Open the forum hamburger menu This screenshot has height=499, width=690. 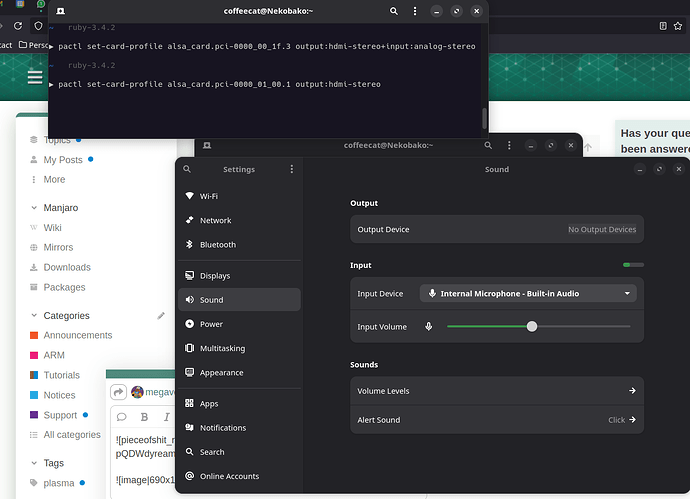[x=35, y=77]
